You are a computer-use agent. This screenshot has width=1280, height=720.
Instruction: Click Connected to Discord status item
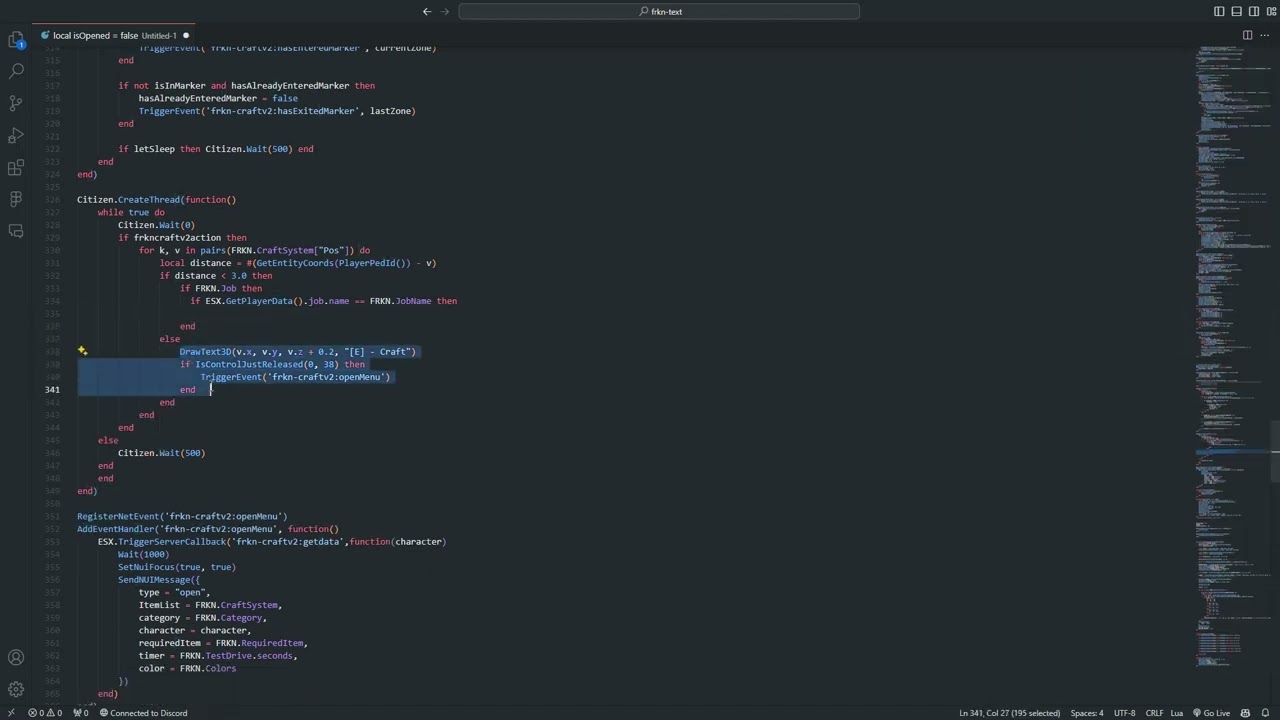(143, 713)
